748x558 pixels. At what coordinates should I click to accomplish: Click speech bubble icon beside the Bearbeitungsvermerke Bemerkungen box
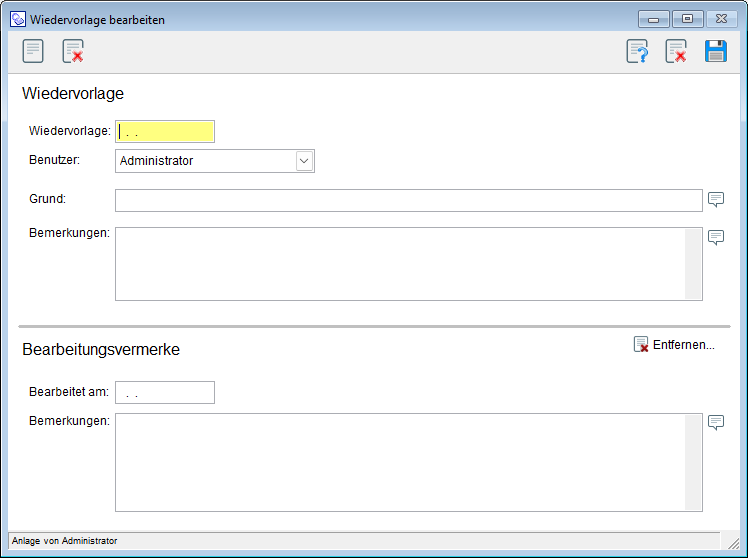click(x=716, y=422)
